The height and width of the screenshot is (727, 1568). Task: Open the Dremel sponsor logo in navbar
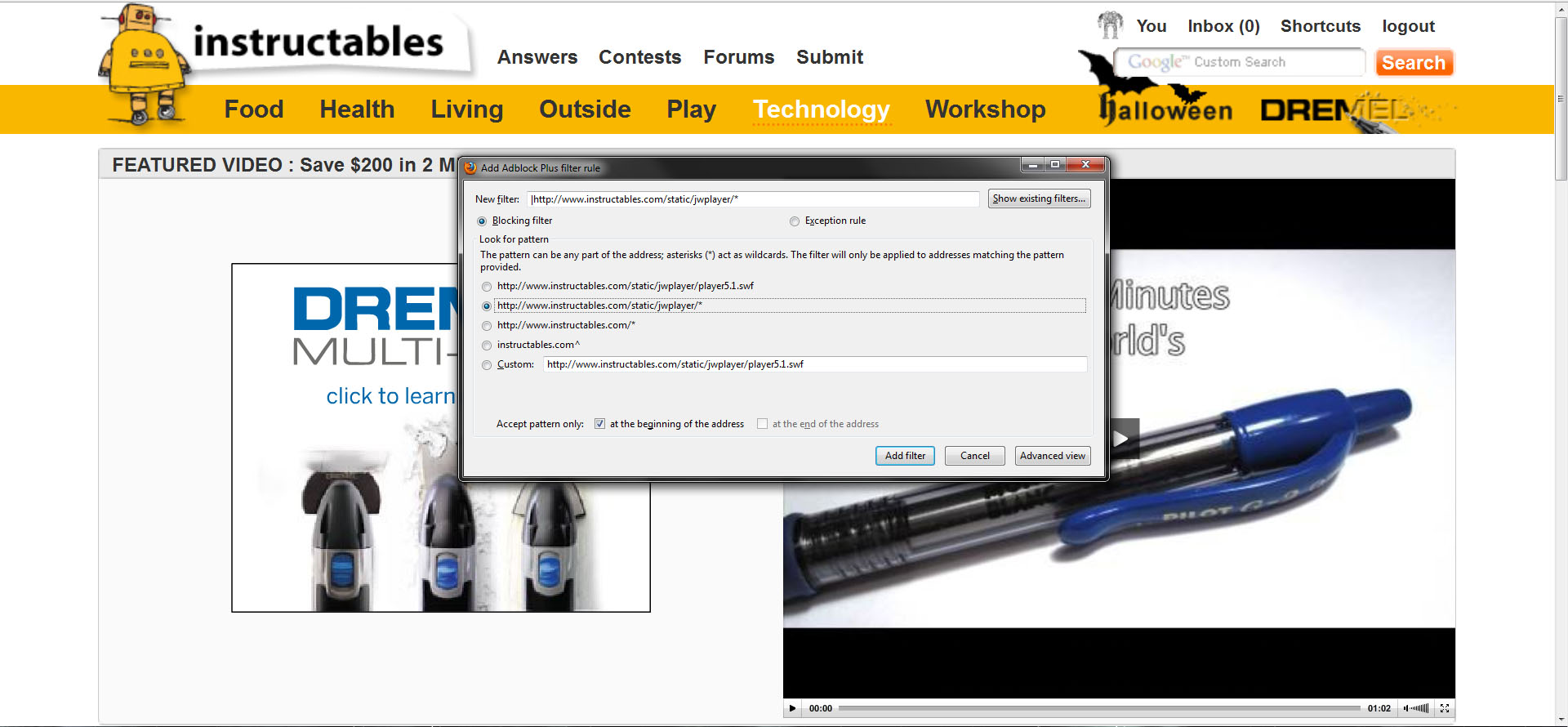pyautogui.click(x=1356, y=110)
